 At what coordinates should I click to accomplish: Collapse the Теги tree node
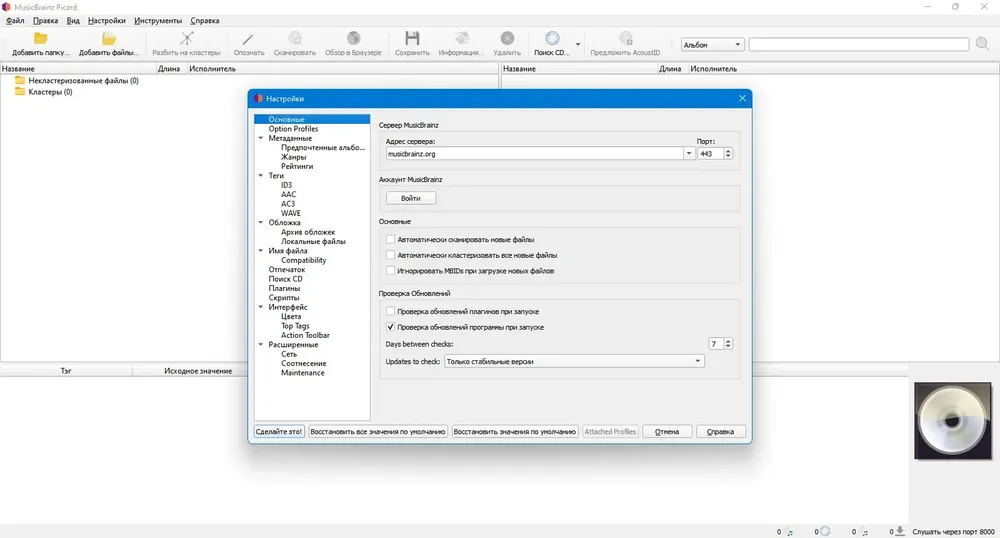pyautogui.click(x=261, y=175)
